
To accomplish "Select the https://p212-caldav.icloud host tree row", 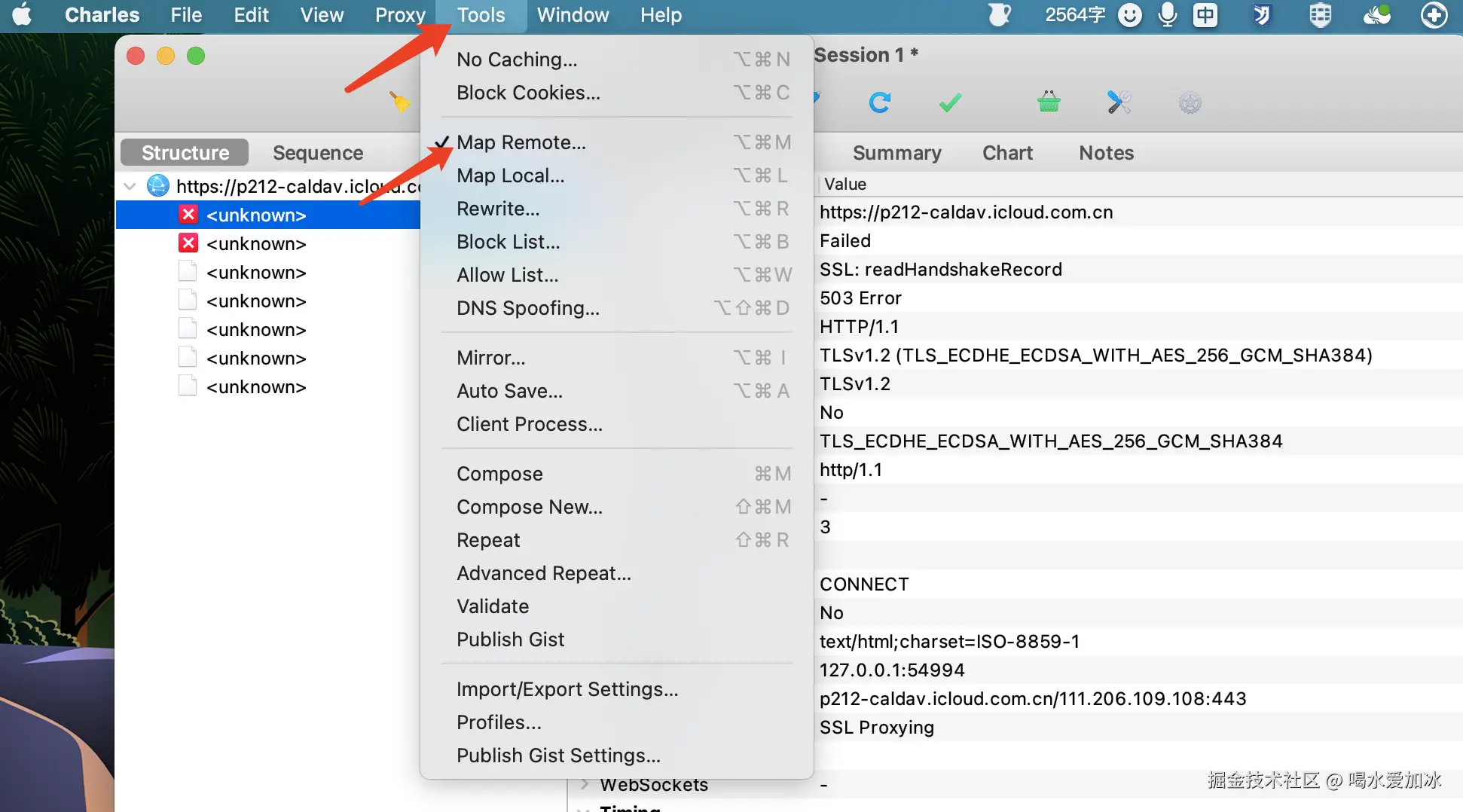I will click(x=268, y=186).
